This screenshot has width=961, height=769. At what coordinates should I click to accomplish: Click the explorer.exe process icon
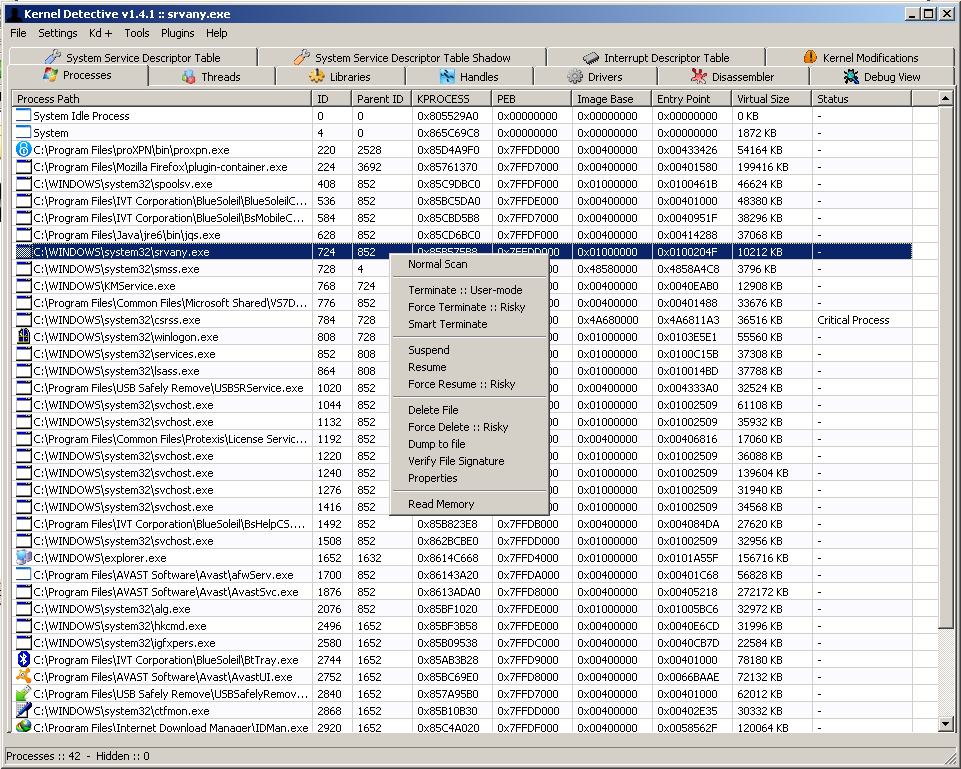(22, 557)
